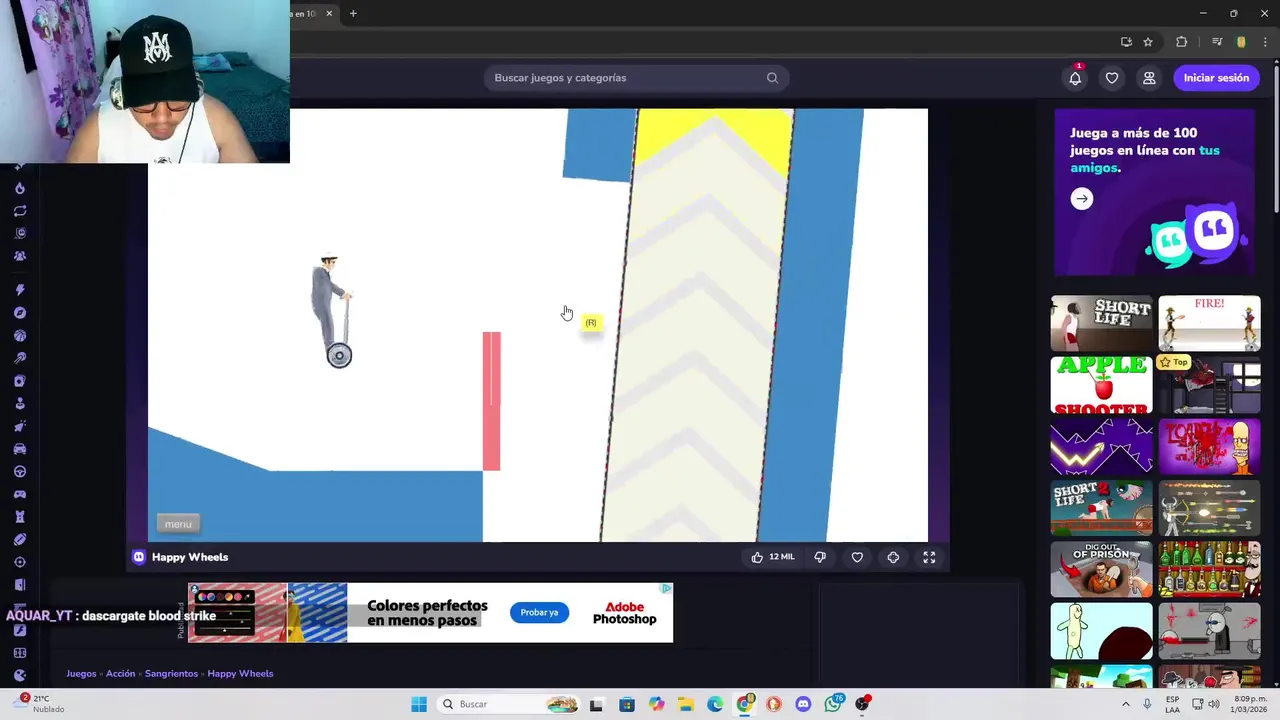Open the crosshair shooting category icon

[20, 562]
